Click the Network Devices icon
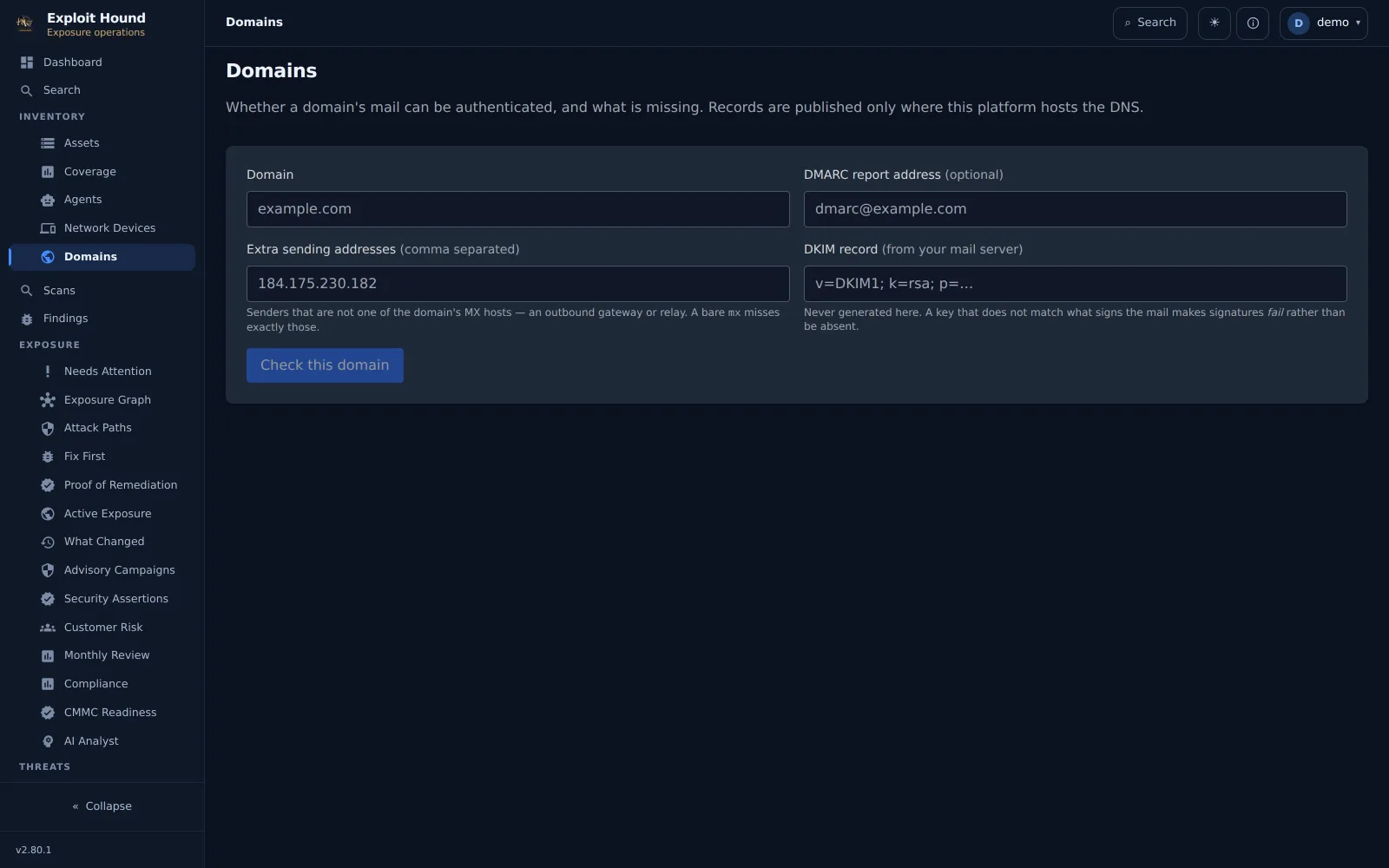Viewport: 1389px width, 868px height. pos(48,228)
